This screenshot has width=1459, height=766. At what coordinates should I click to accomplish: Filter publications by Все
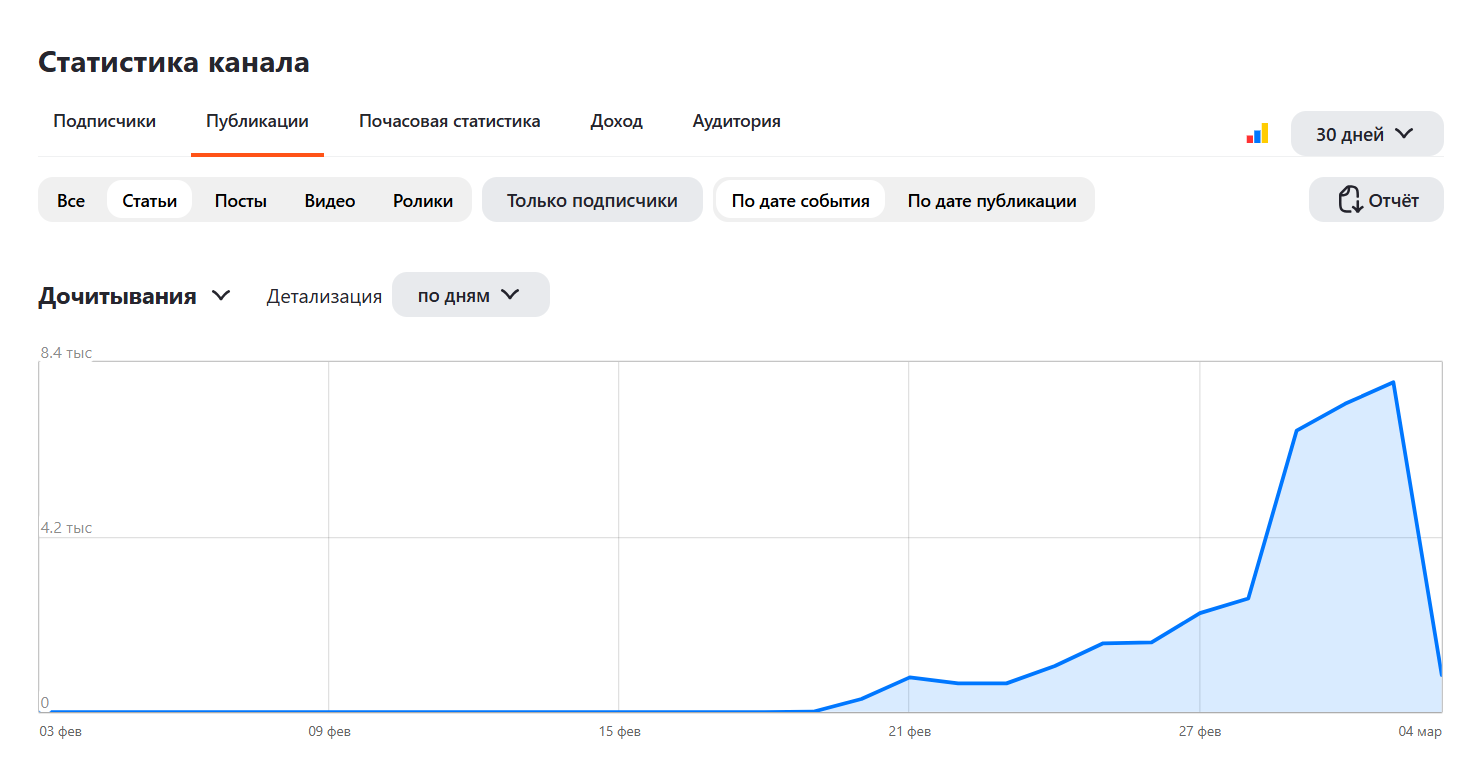pyautogui.click(x=71, y=200)
